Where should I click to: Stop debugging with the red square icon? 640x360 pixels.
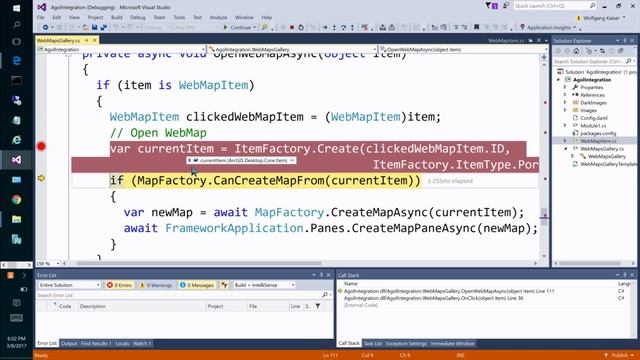292,27
